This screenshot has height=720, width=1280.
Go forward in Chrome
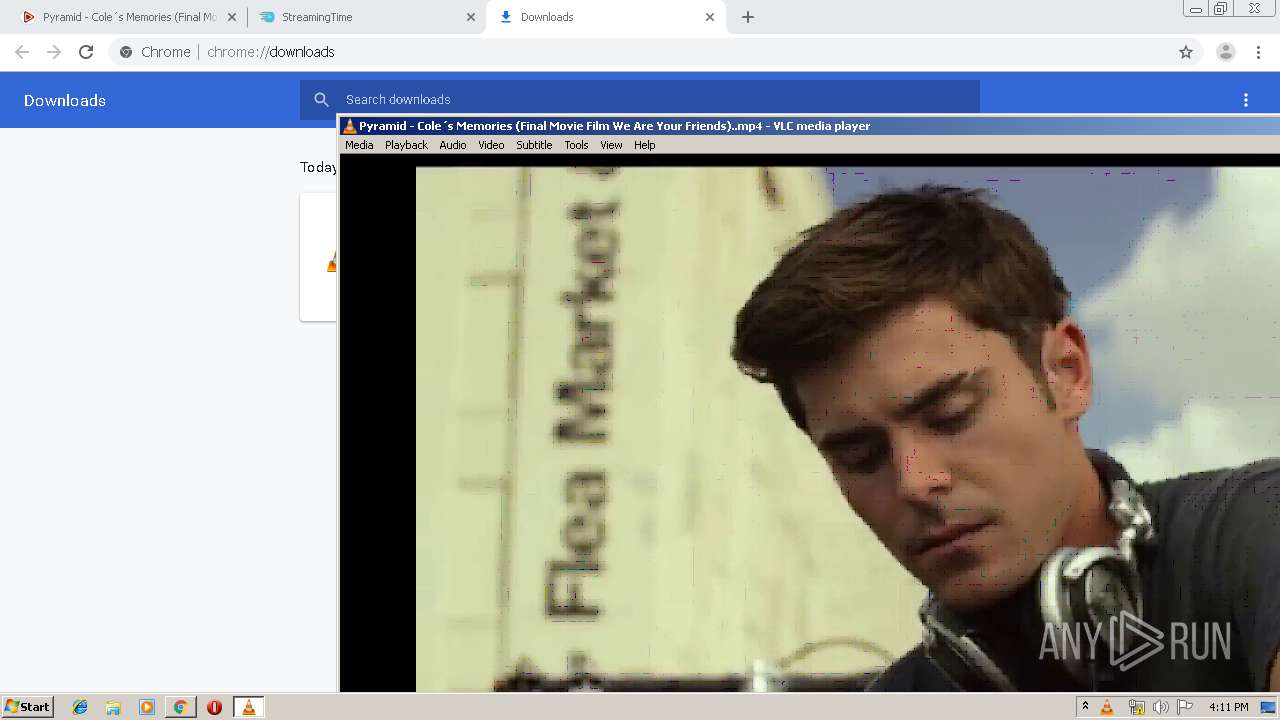pos(54,52)
